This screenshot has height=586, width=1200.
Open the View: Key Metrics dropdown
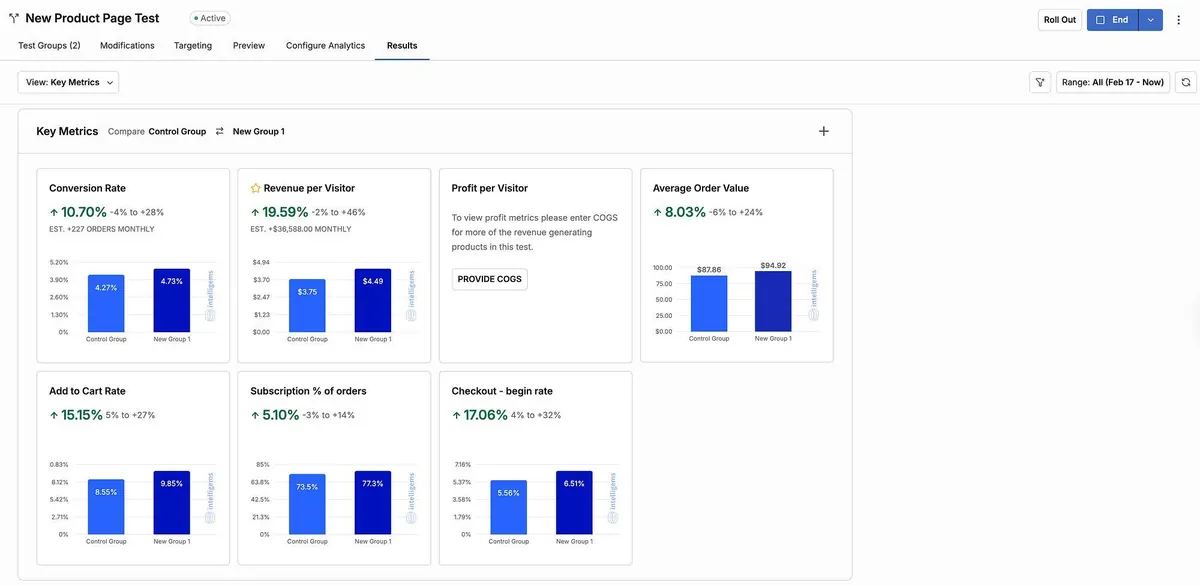tap(68, 82)
